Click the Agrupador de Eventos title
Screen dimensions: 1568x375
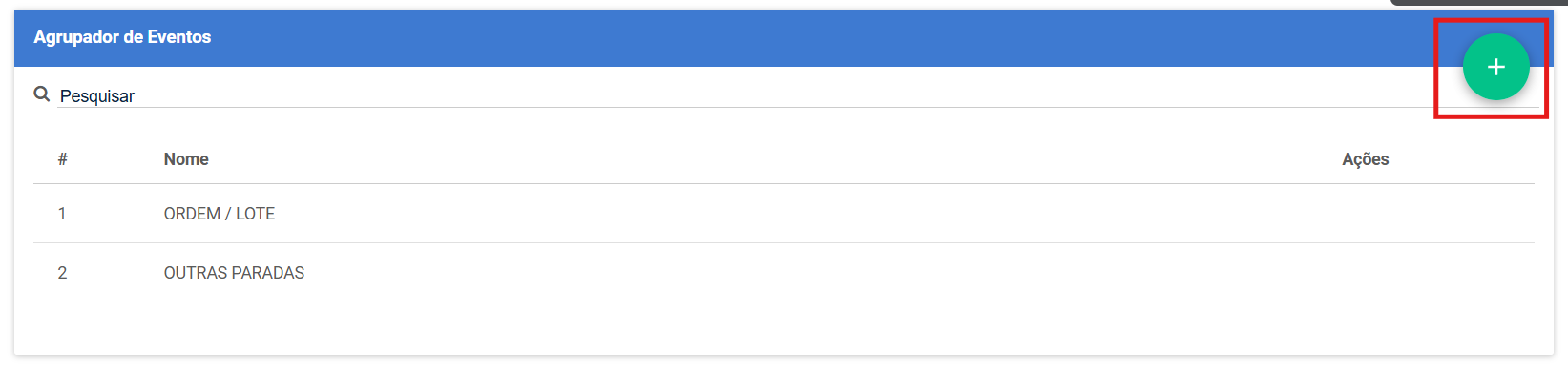click(122, 37)
